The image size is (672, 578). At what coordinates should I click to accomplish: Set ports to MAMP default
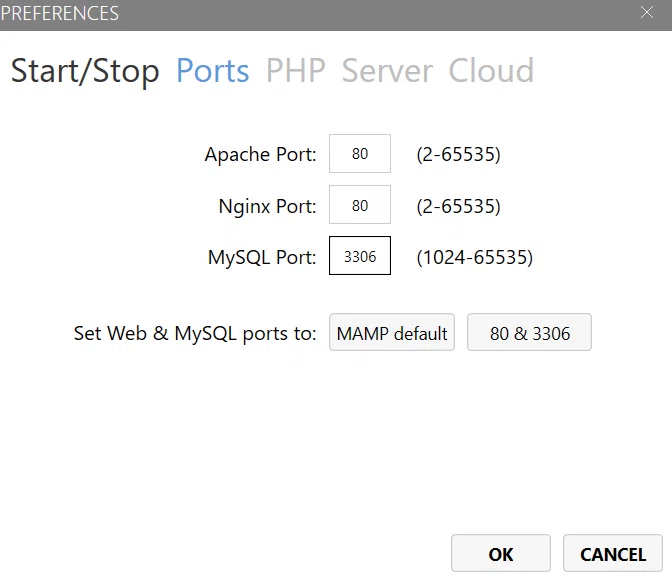(x=392, y=332)
